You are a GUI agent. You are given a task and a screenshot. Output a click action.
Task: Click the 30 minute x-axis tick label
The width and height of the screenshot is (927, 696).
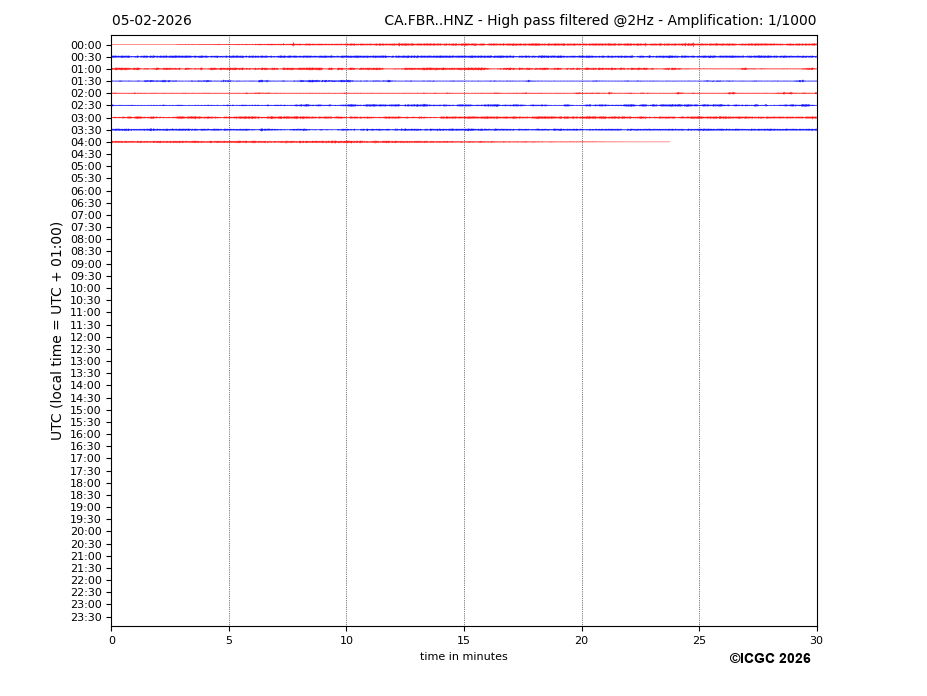pyautogui.click(x=816, y=640)
